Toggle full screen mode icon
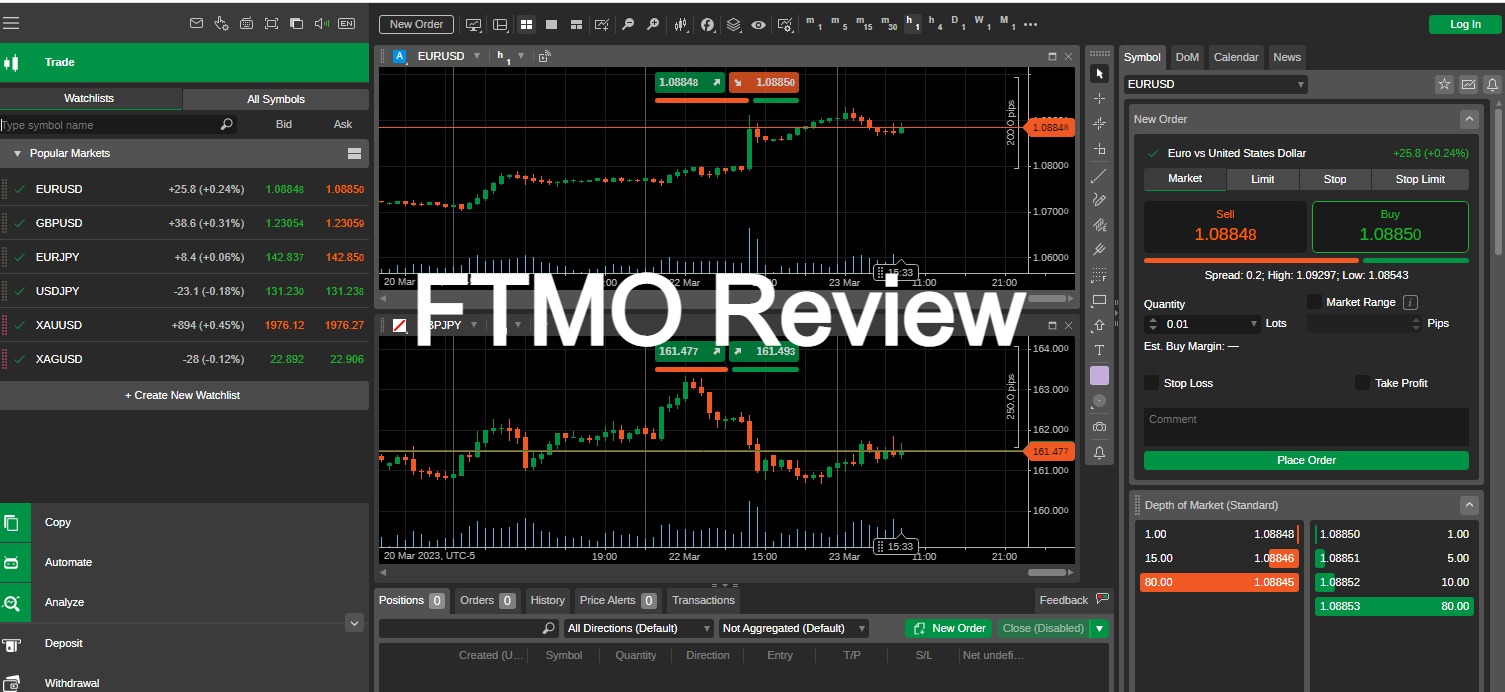The height and width of the screenshot is (692, 1505). click(271, 23)
